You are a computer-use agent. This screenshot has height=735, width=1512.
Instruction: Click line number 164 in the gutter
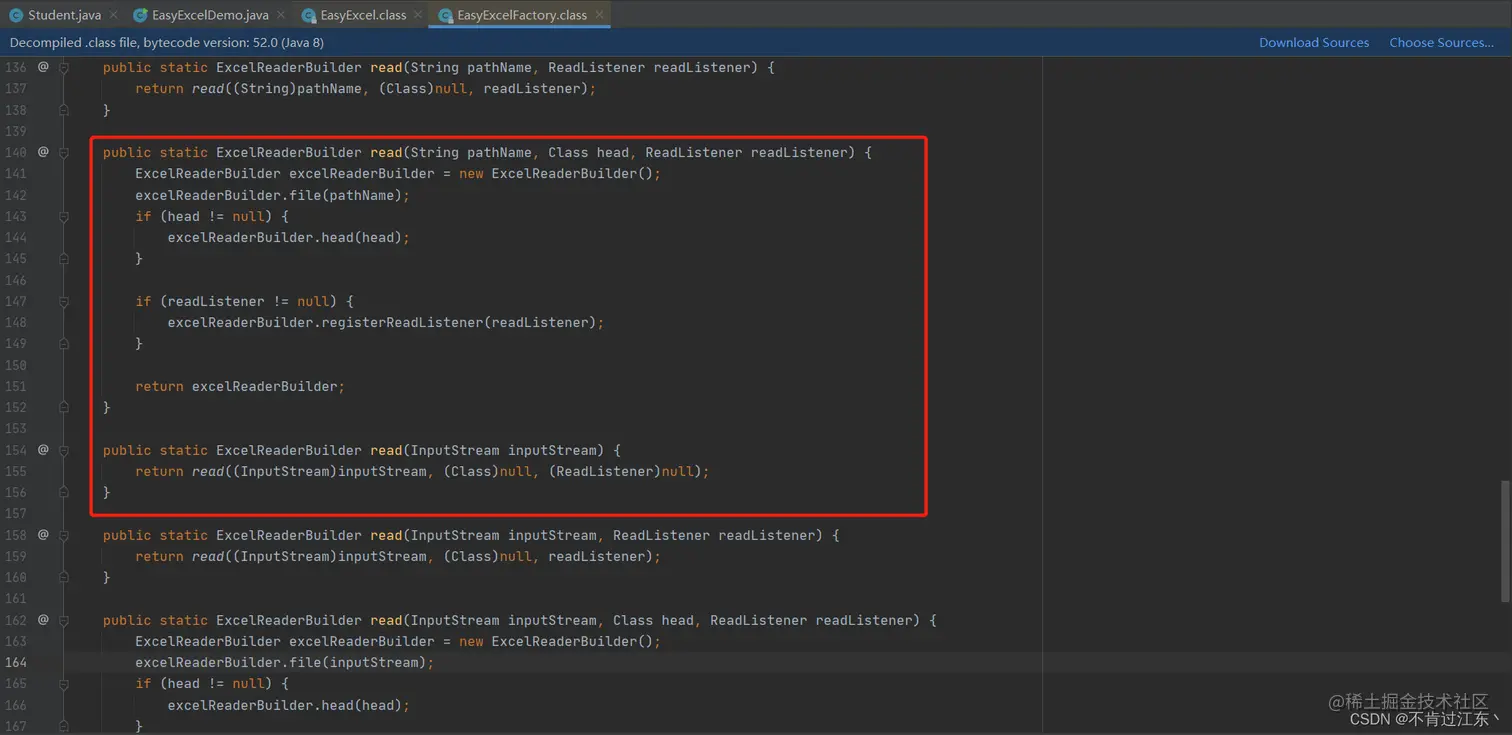15,662
